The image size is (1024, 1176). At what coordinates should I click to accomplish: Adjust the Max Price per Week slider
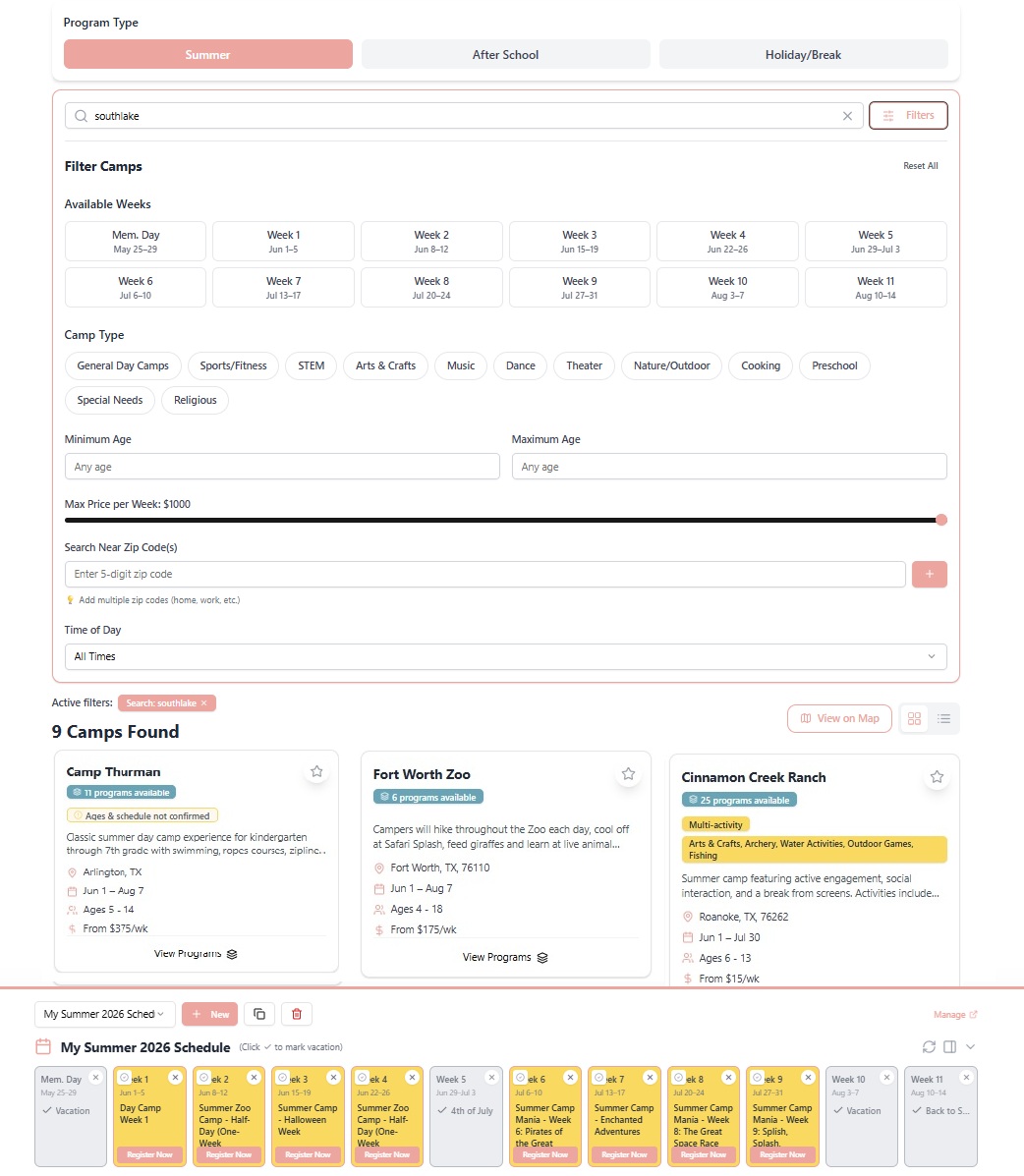941,520
